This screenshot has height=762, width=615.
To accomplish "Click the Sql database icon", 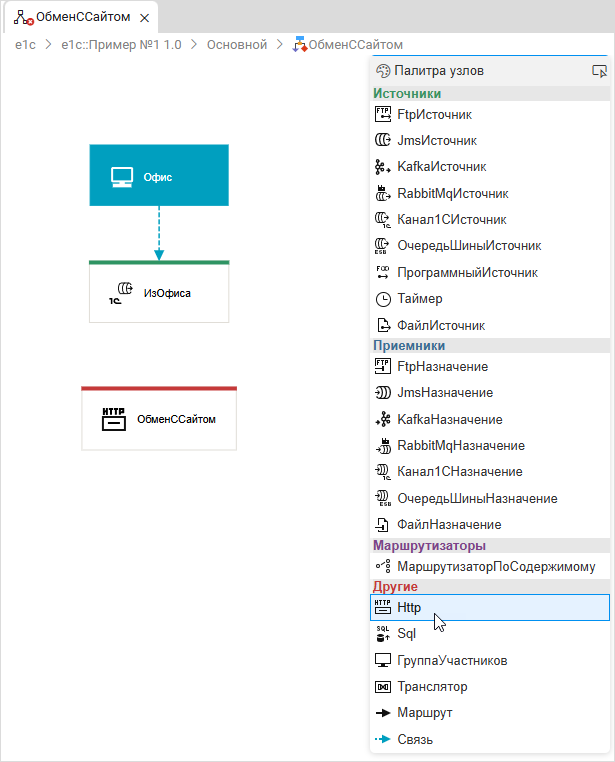I will [x=383, y=634].
